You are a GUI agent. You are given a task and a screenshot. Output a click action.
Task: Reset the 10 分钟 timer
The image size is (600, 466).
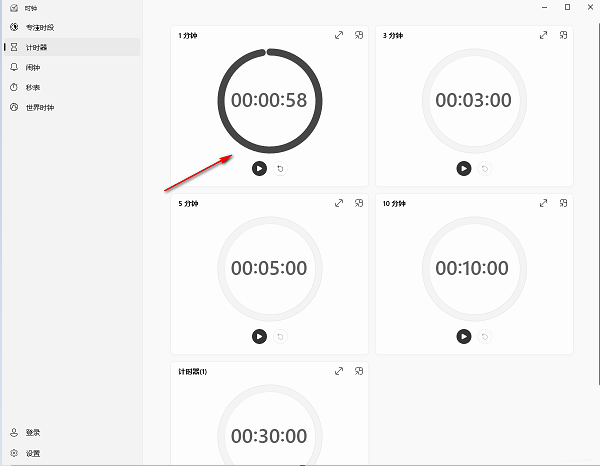coord(485,336)
